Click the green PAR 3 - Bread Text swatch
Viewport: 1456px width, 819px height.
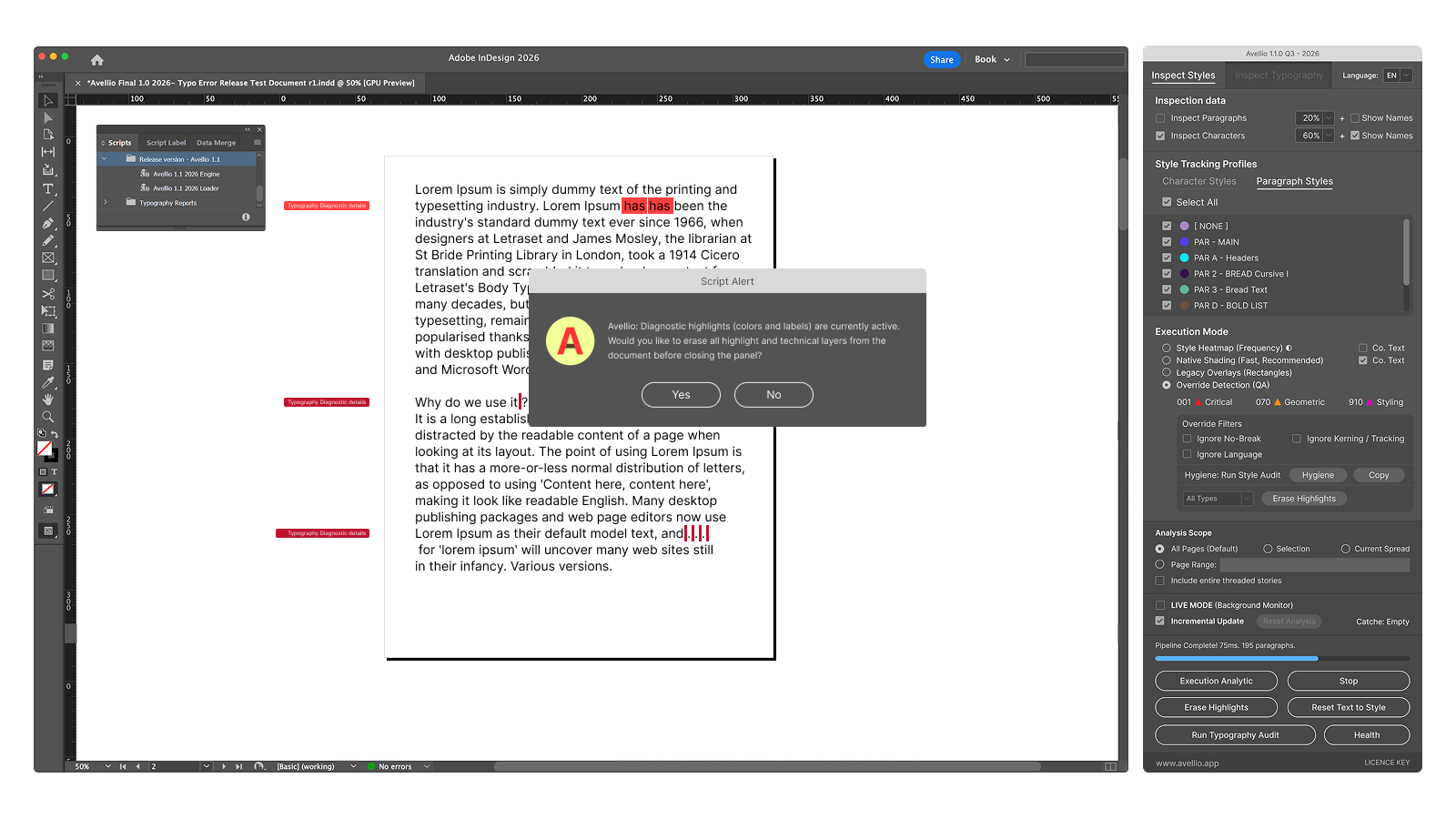click(1185, 289)
